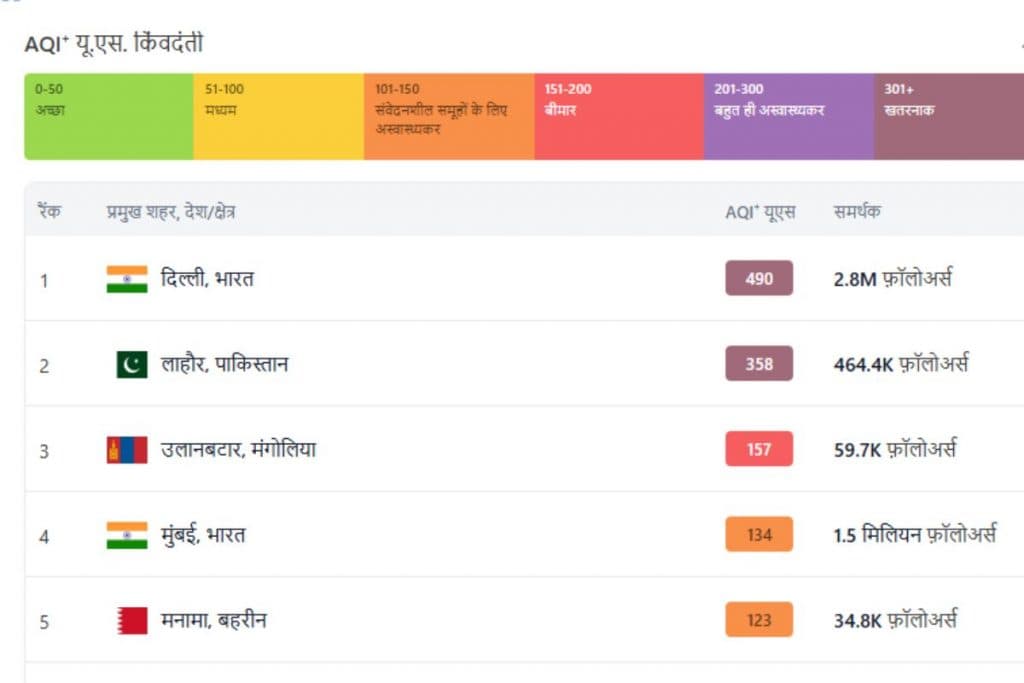
Task: Select the green 0-50 अच्छा legend block
Action: click(109, 116)
